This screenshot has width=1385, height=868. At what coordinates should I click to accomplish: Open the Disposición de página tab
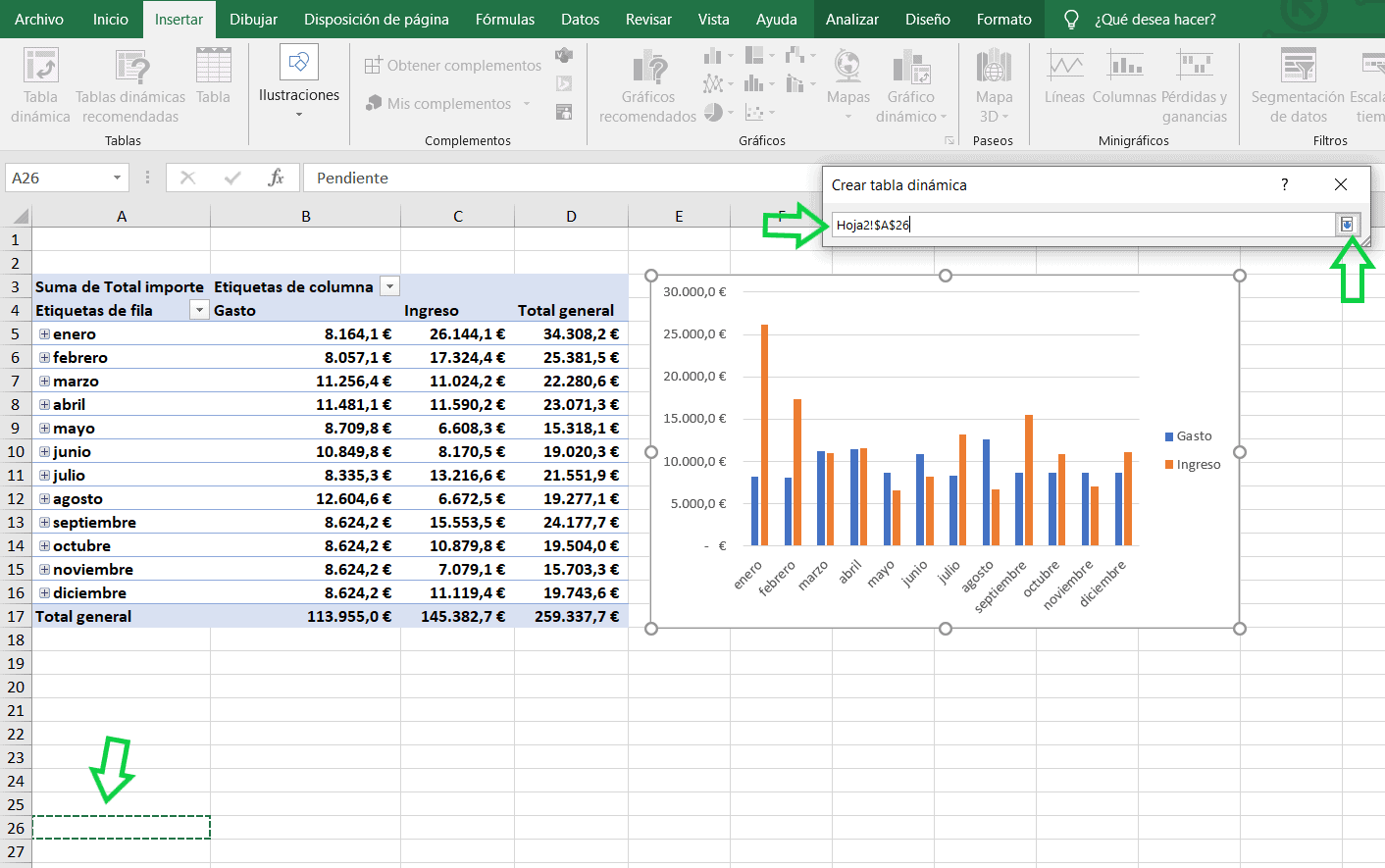point(377,20)
